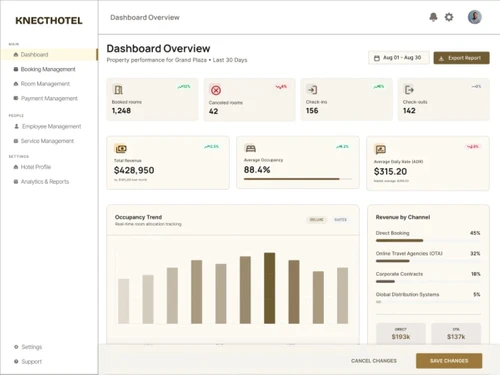Image resolution: width=500 pixels, height=375 pixels.
Task: Click the Total Revenue money icon
Action: [x=120, y=148]
